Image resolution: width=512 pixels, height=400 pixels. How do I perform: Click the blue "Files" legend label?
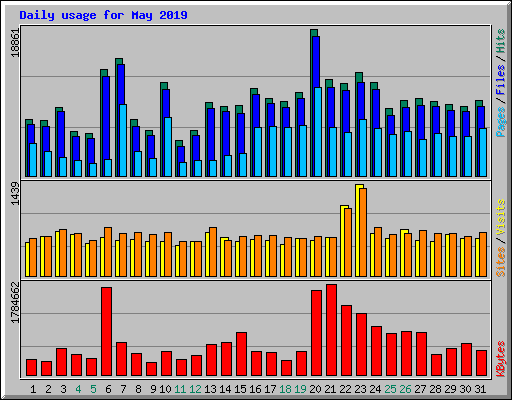tap(500, 80)
